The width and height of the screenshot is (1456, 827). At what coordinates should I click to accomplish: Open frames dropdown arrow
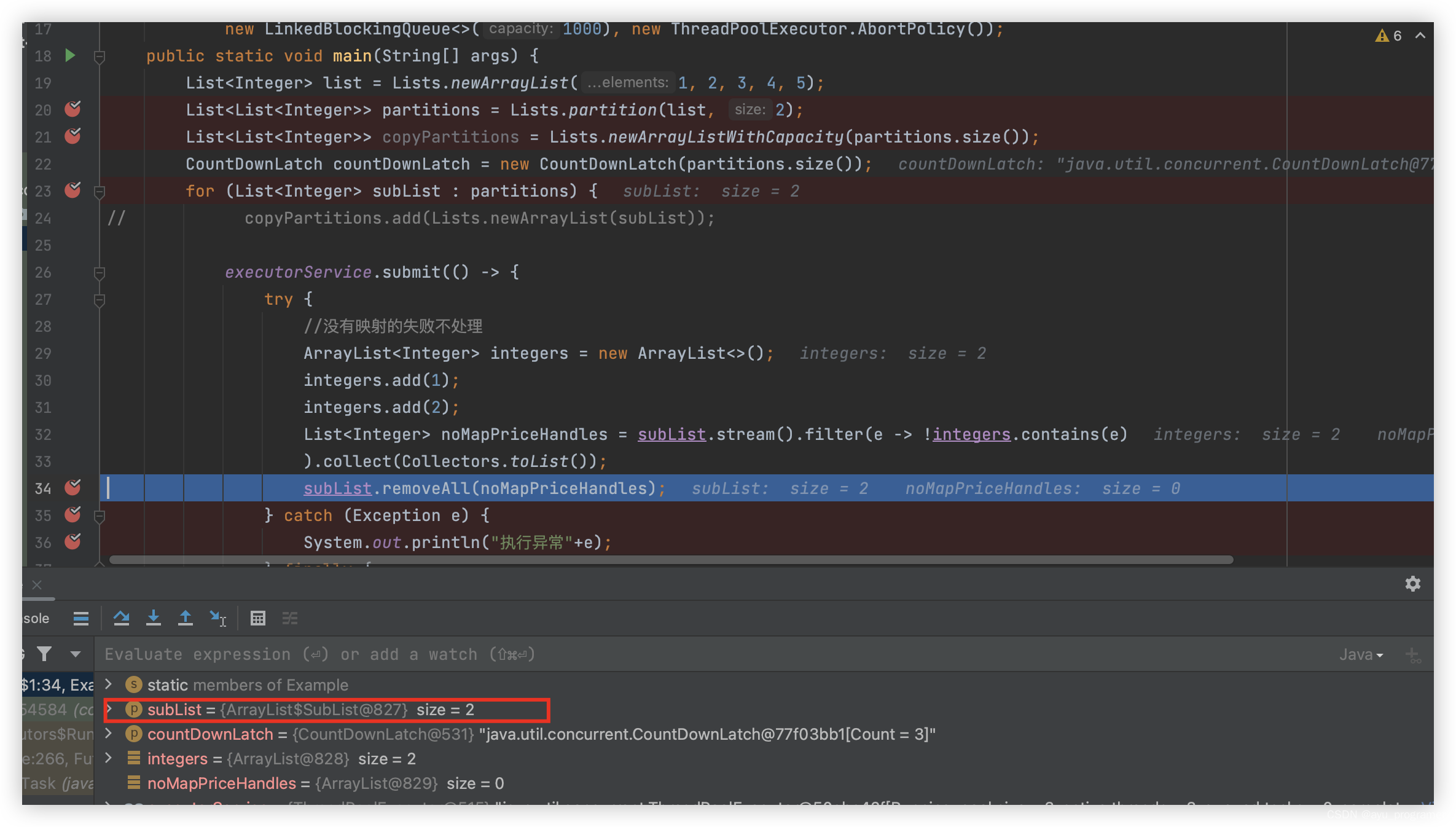pos(76,654)
